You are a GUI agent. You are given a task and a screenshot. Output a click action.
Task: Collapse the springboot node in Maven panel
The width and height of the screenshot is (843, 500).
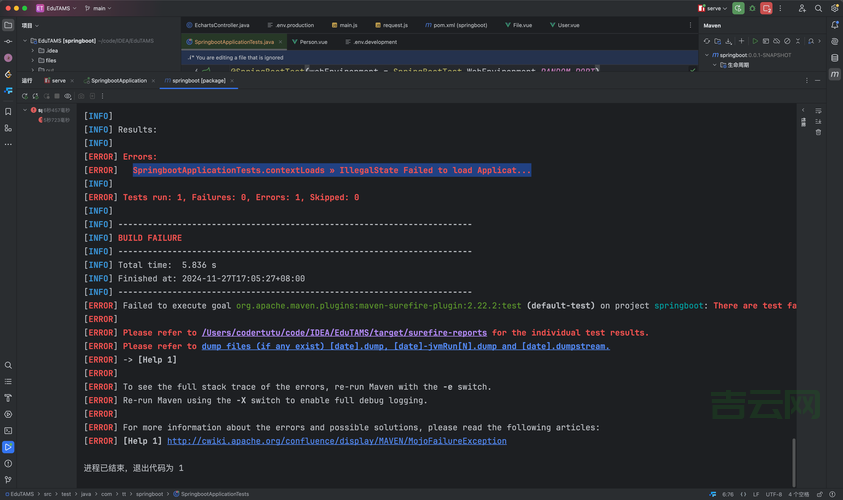click(706, 55)
